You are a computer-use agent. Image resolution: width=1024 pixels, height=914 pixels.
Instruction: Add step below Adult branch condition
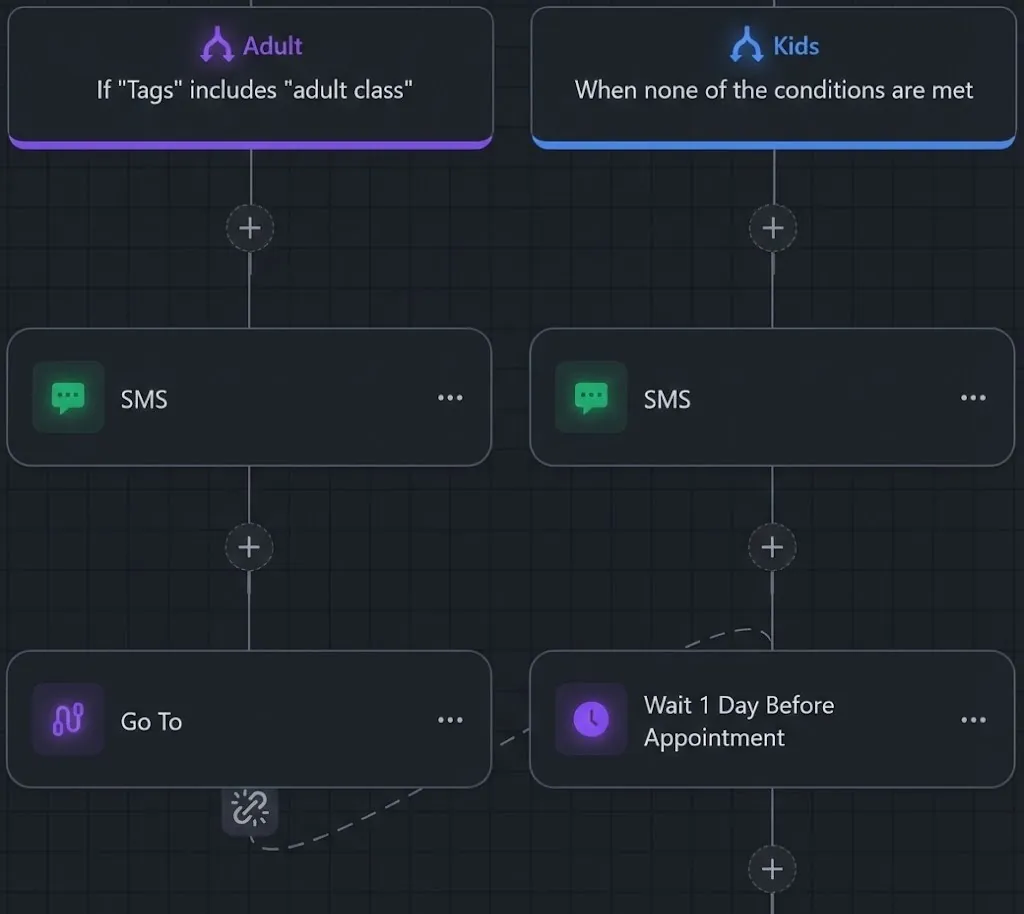click(249, 228)
